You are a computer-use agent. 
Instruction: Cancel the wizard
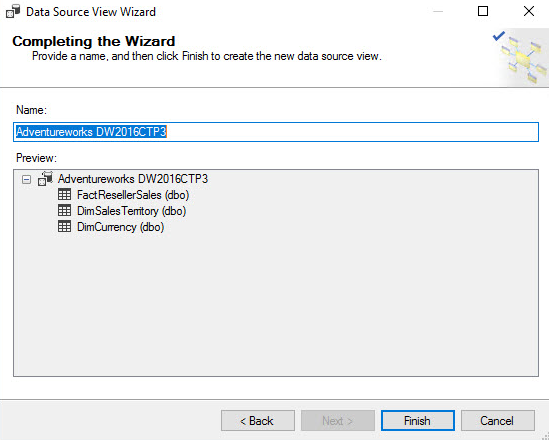coord(498,420)
